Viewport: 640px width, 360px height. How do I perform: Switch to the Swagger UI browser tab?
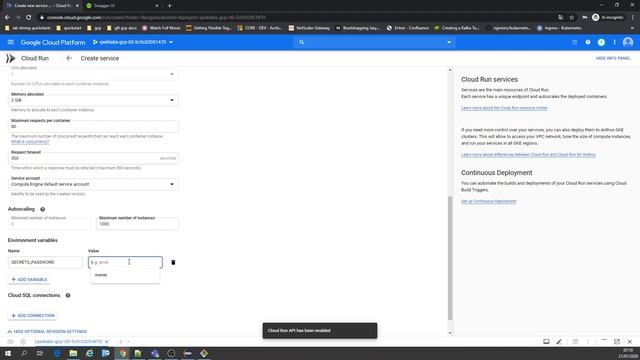pyautogui.click(x=122, y=6)
